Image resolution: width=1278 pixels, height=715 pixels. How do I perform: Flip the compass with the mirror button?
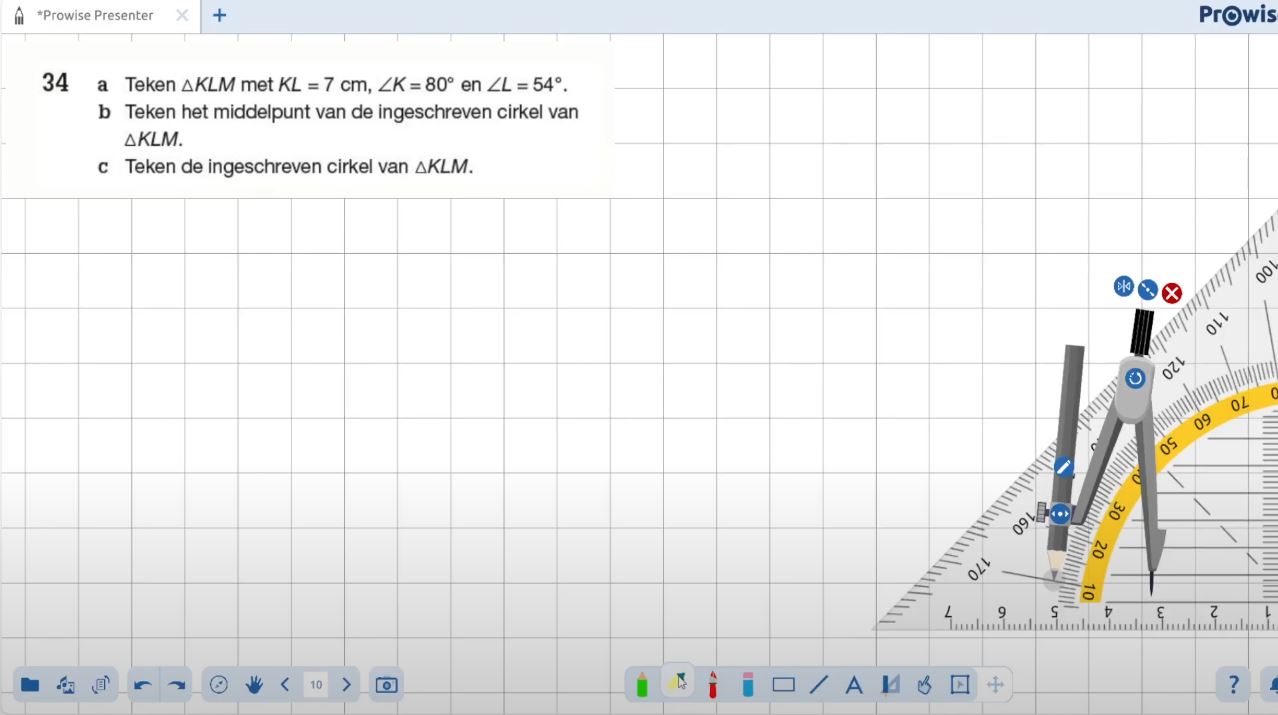coord(1124,287)
